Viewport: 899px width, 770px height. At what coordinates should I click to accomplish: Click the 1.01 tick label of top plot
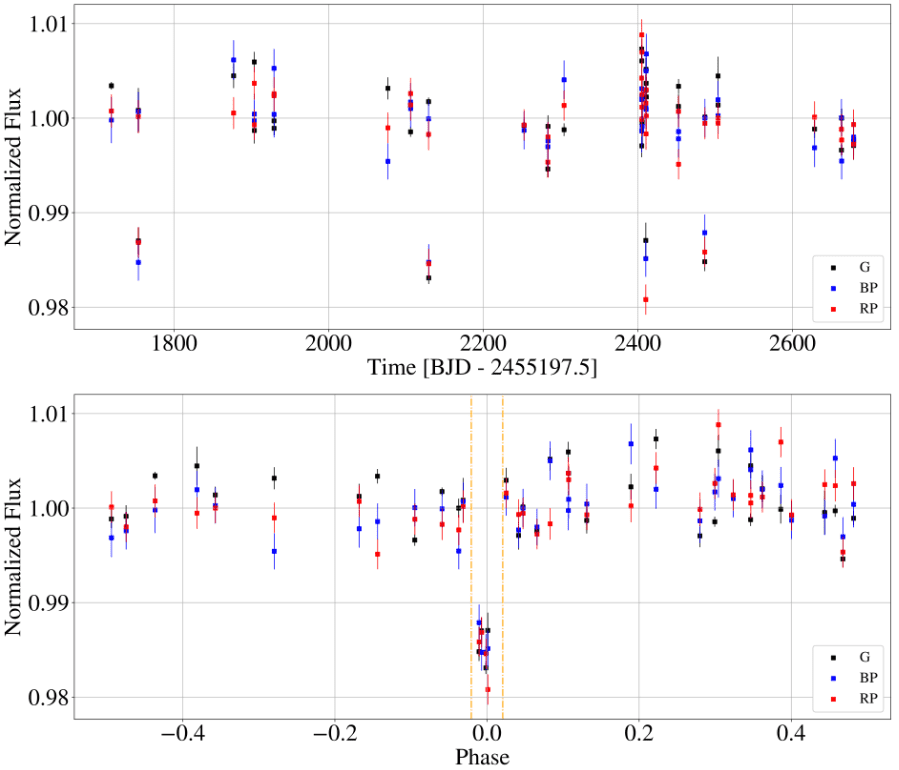click(48, 24)
